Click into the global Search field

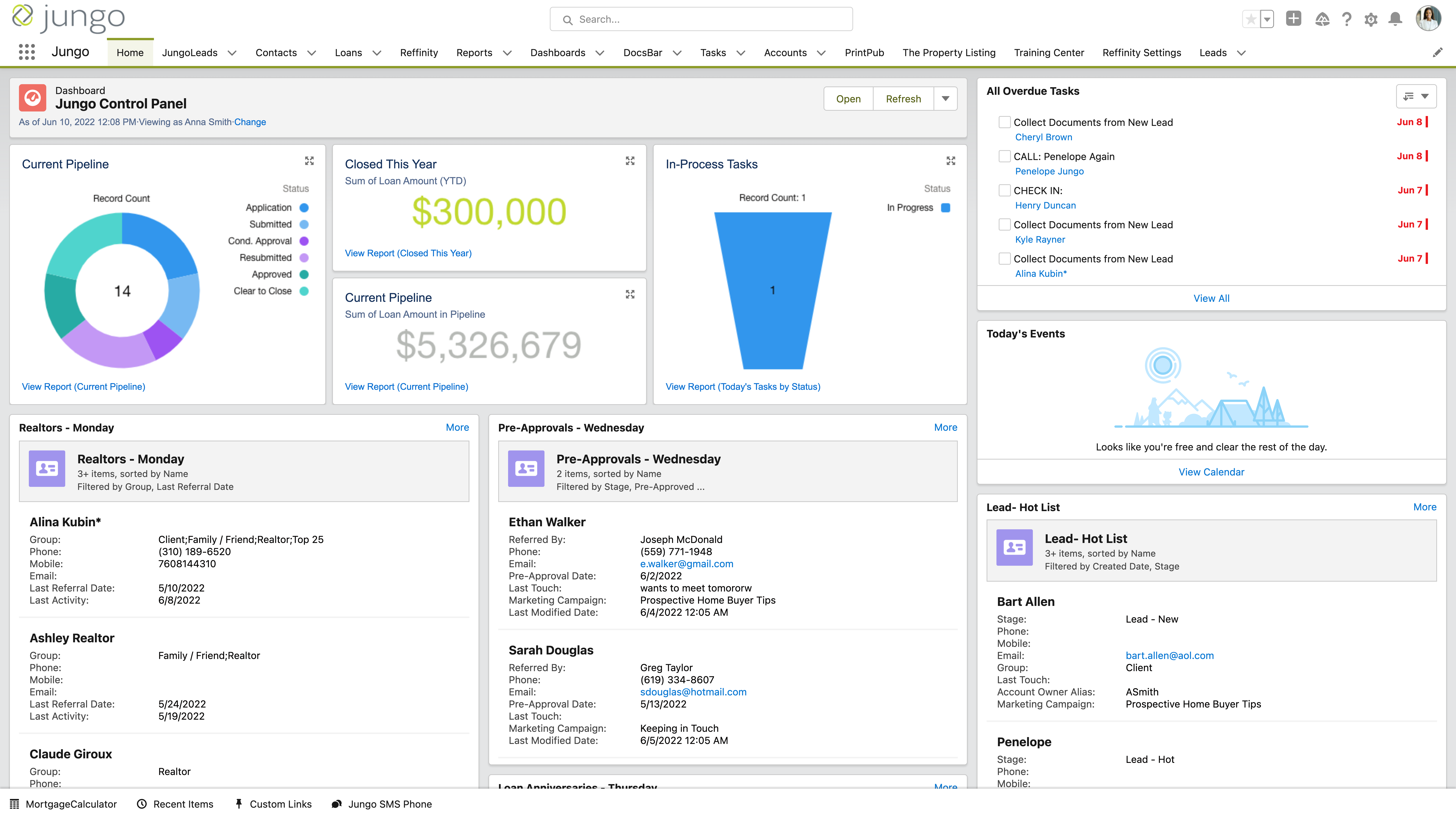[x=701, y=19]
